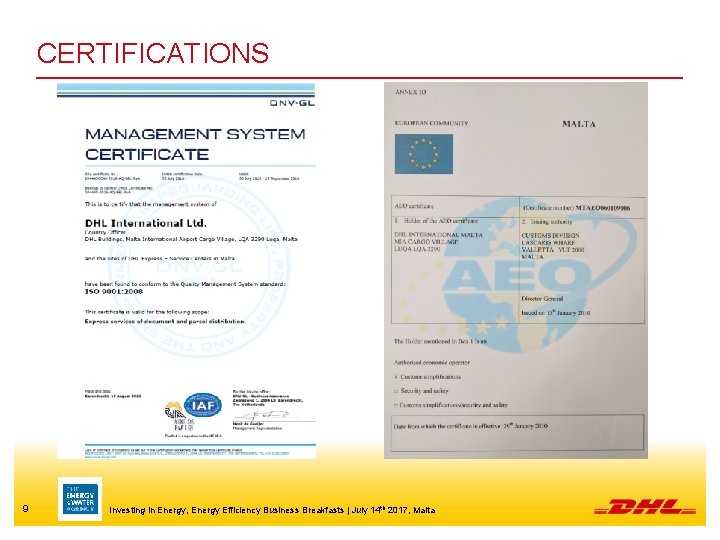Click the AEO certificate number cell
The height and width of the screenshot is (540, 720).
pyautogui.click(x=582, y=207)
